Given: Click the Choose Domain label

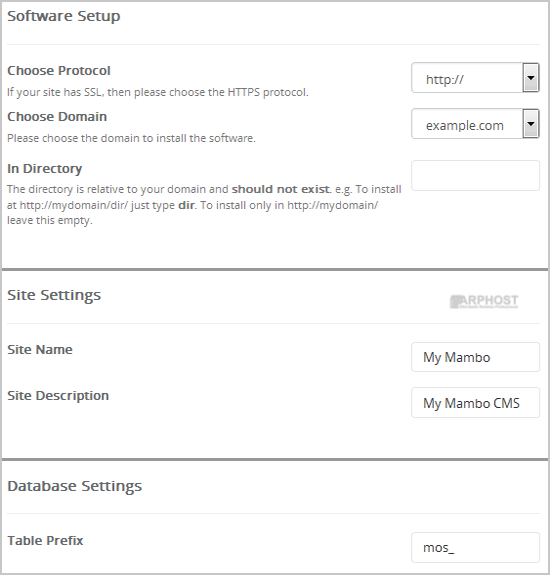Looking at the screenshot, I should [57, 117].
